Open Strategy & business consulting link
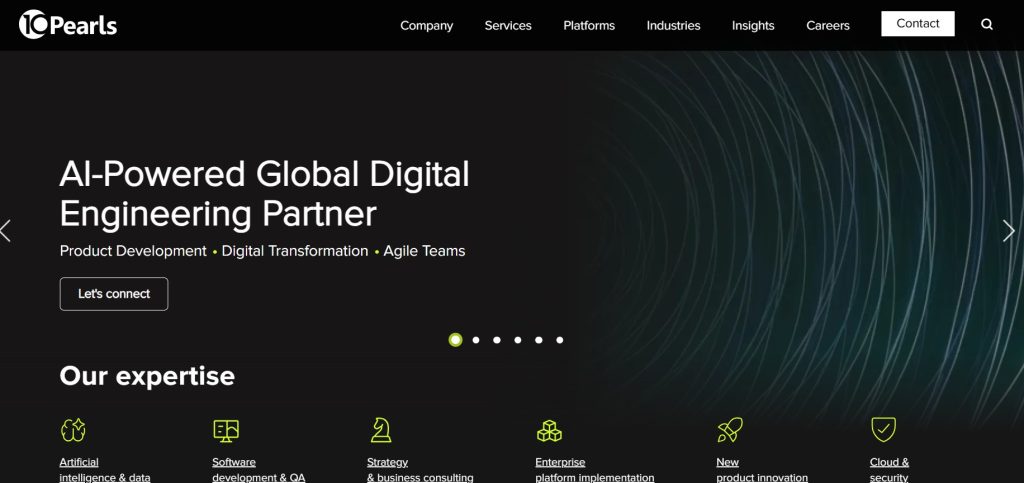This screenshot has width=1024, height=483. 420,470
